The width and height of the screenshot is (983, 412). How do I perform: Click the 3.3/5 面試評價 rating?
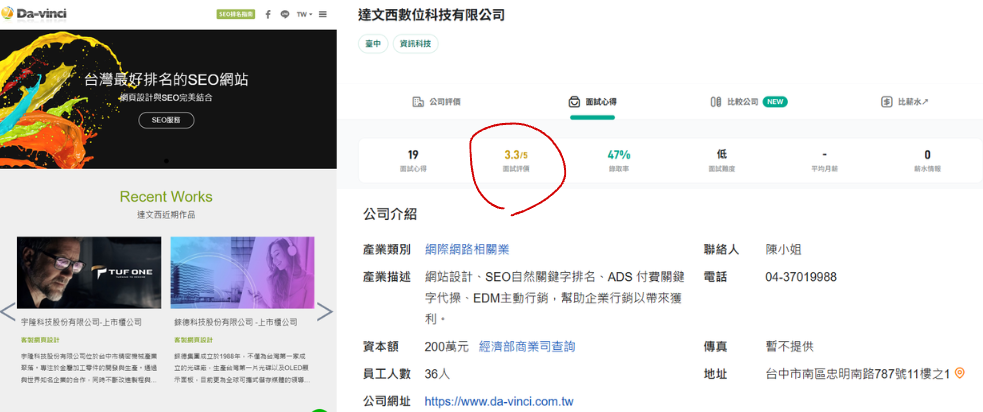pyautogui.click(x=516, y=161)
